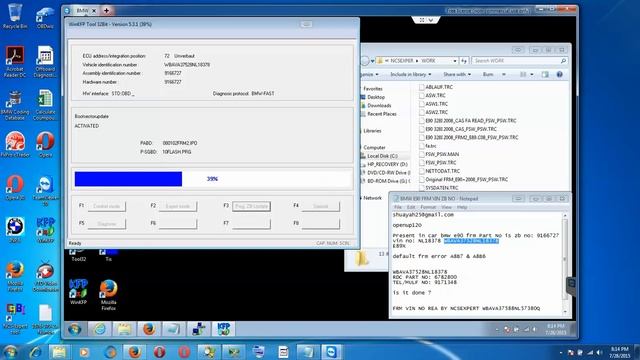640x360 pixels.
Task: Open the Tool32 icon on remote desktop
Action: (78, 255)
